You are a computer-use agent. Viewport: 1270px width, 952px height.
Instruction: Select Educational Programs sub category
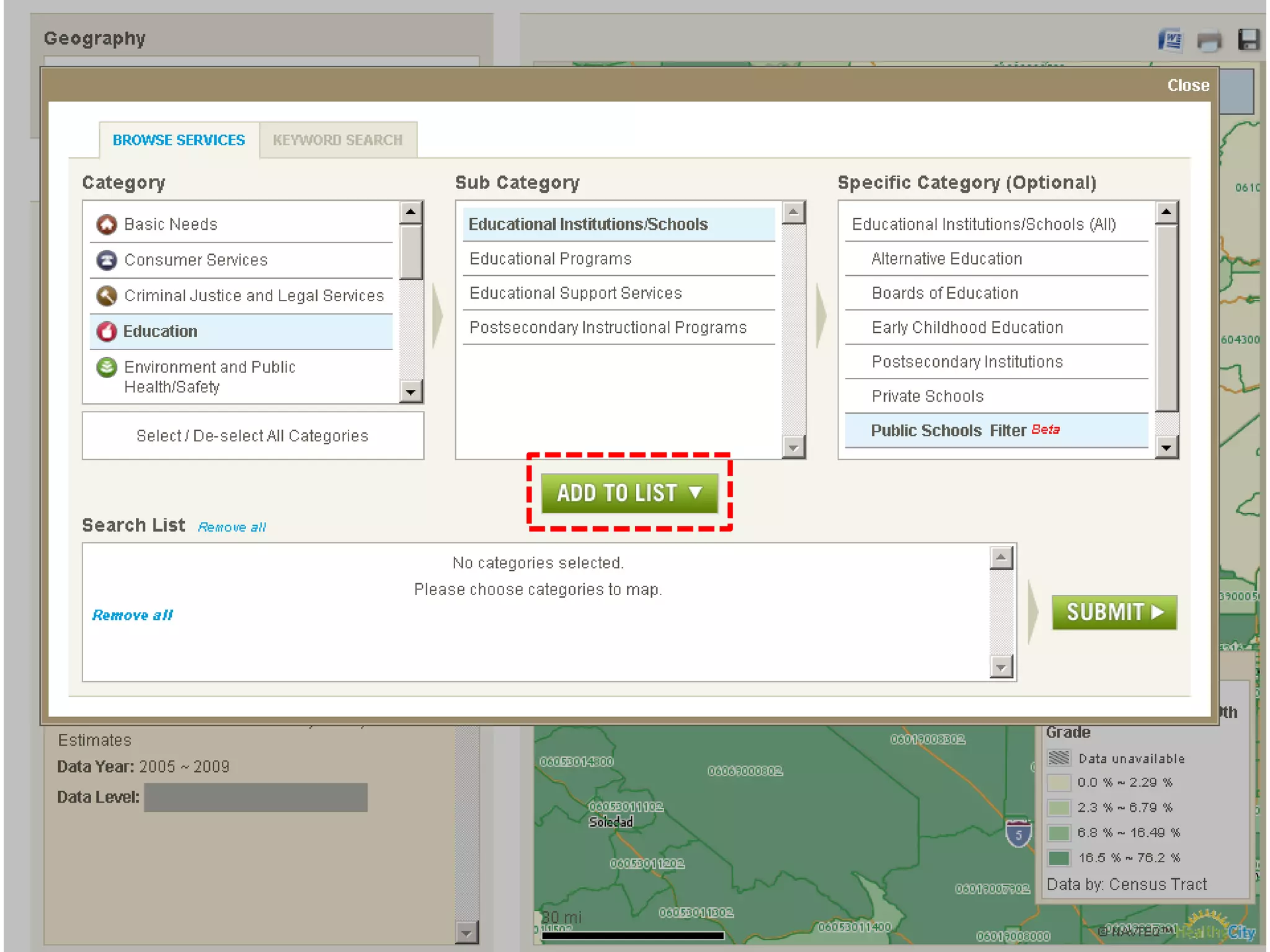pos(551,259)
